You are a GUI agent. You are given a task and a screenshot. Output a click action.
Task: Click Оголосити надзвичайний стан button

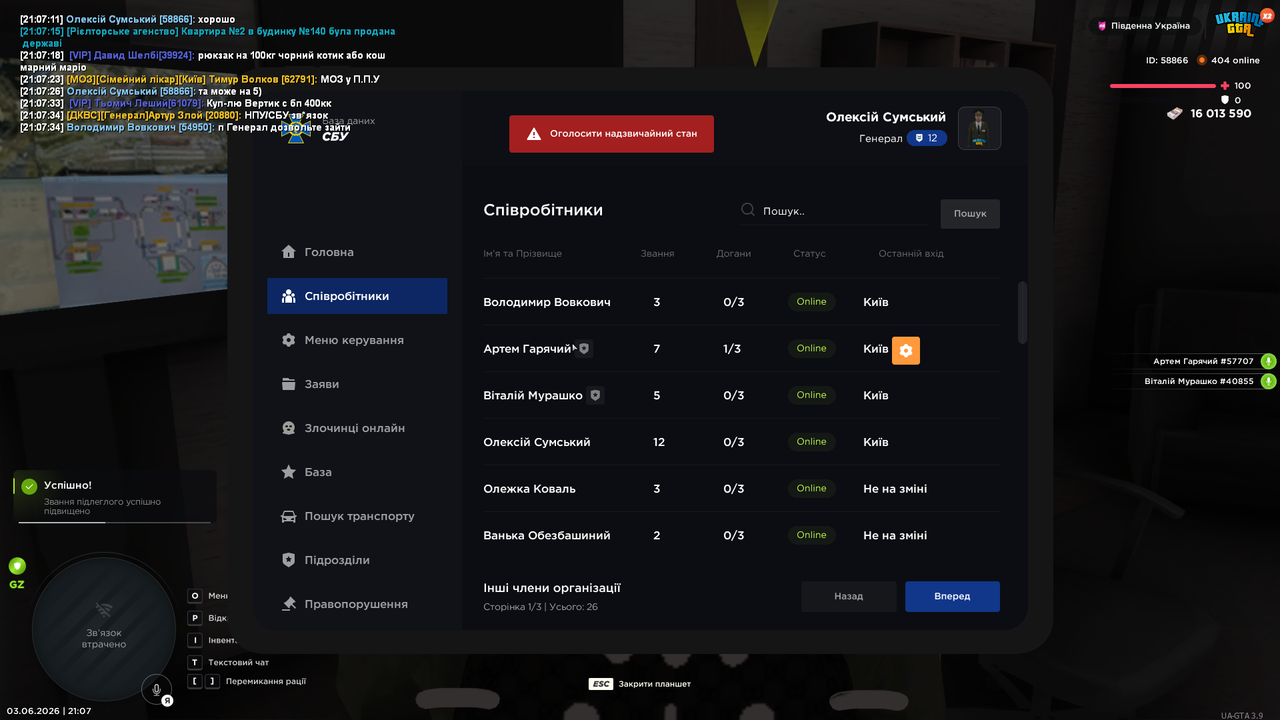(611, 134)
